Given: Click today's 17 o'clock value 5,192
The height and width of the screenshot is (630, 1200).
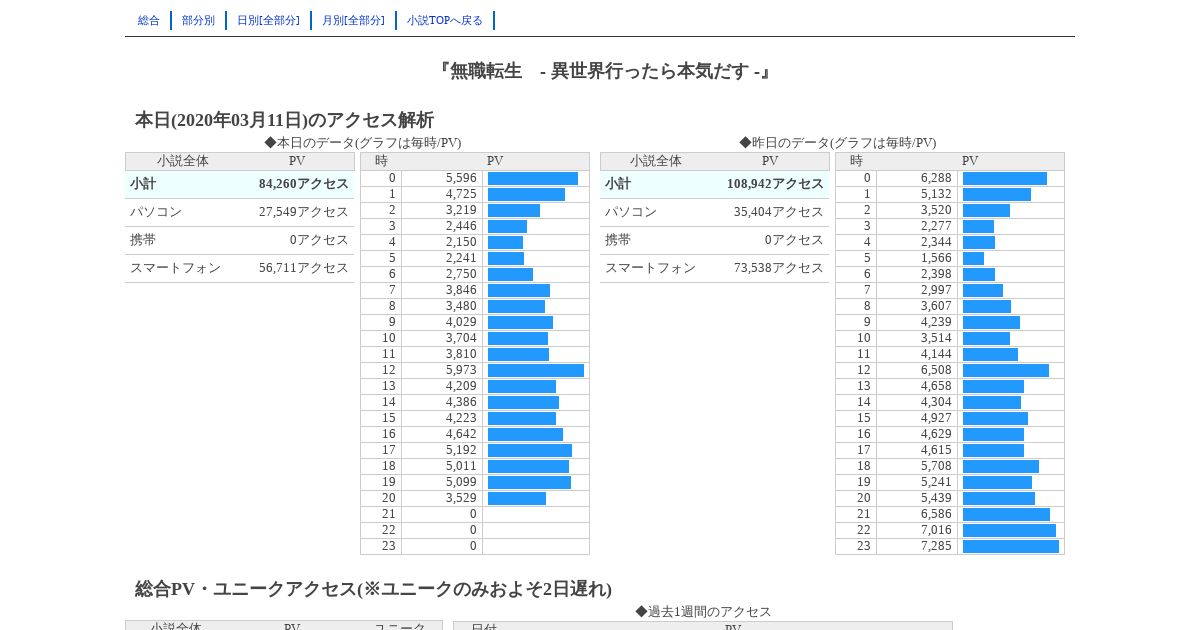Looking at the screenshot, I should [461, 450].
